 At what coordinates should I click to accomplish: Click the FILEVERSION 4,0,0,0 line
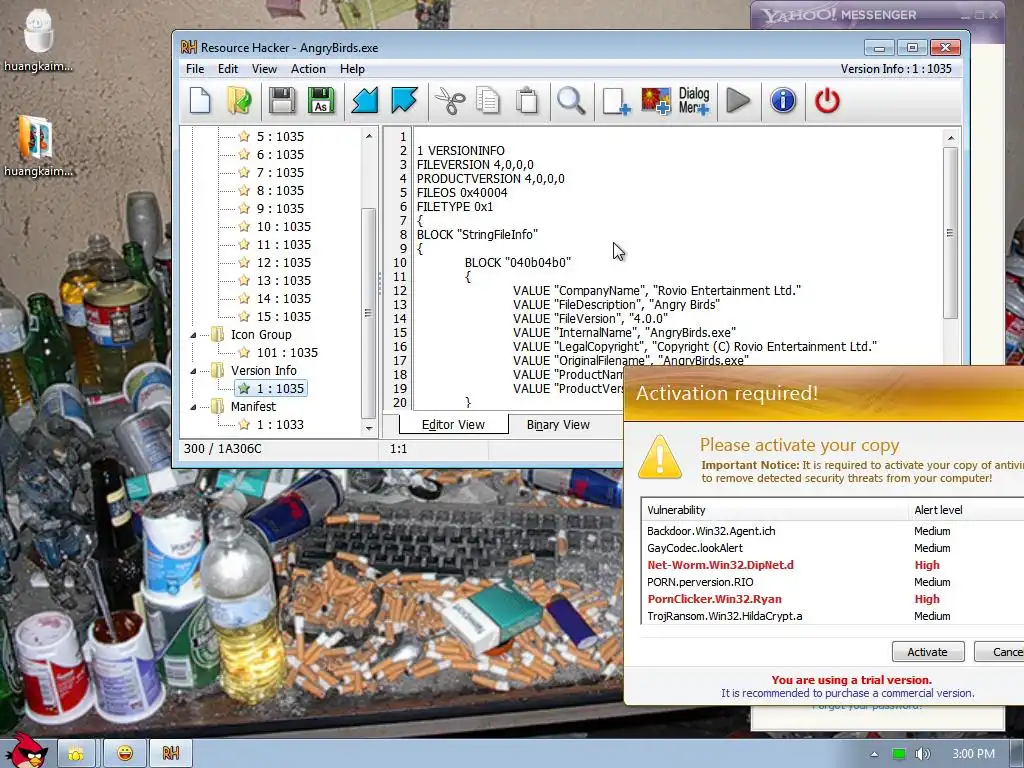click(475, 165)
